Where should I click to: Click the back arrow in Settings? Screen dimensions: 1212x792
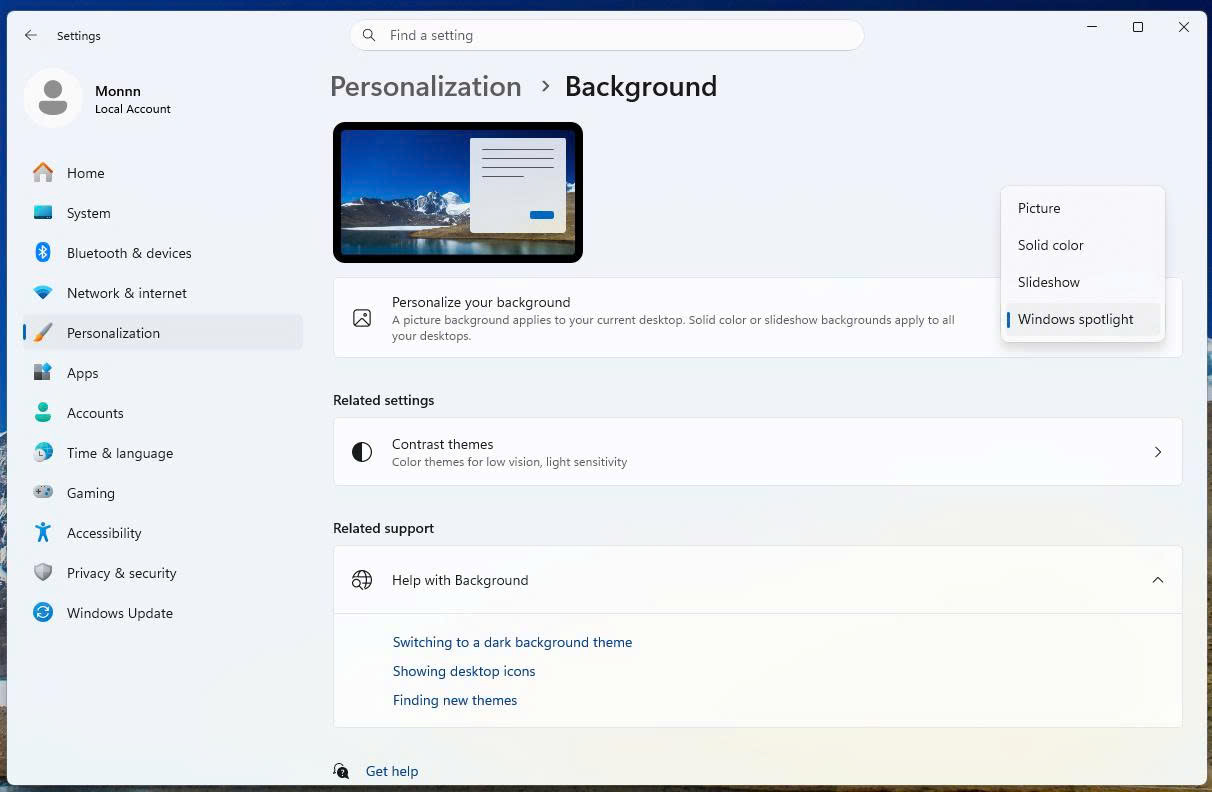pyautogui.click(x=31, y=35)
